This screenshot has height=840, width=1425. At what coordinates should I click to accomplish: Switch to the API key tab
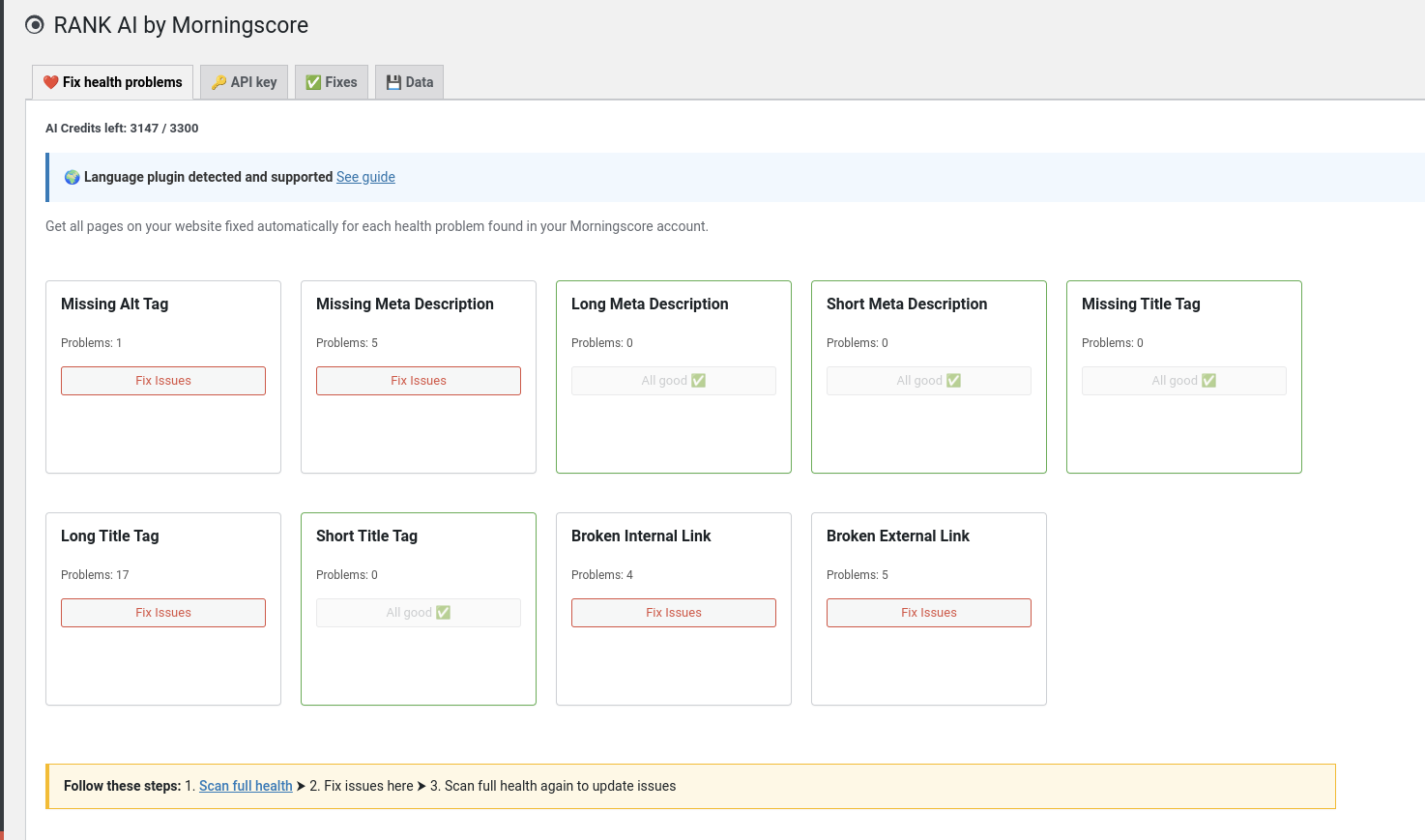click(244, 82)
